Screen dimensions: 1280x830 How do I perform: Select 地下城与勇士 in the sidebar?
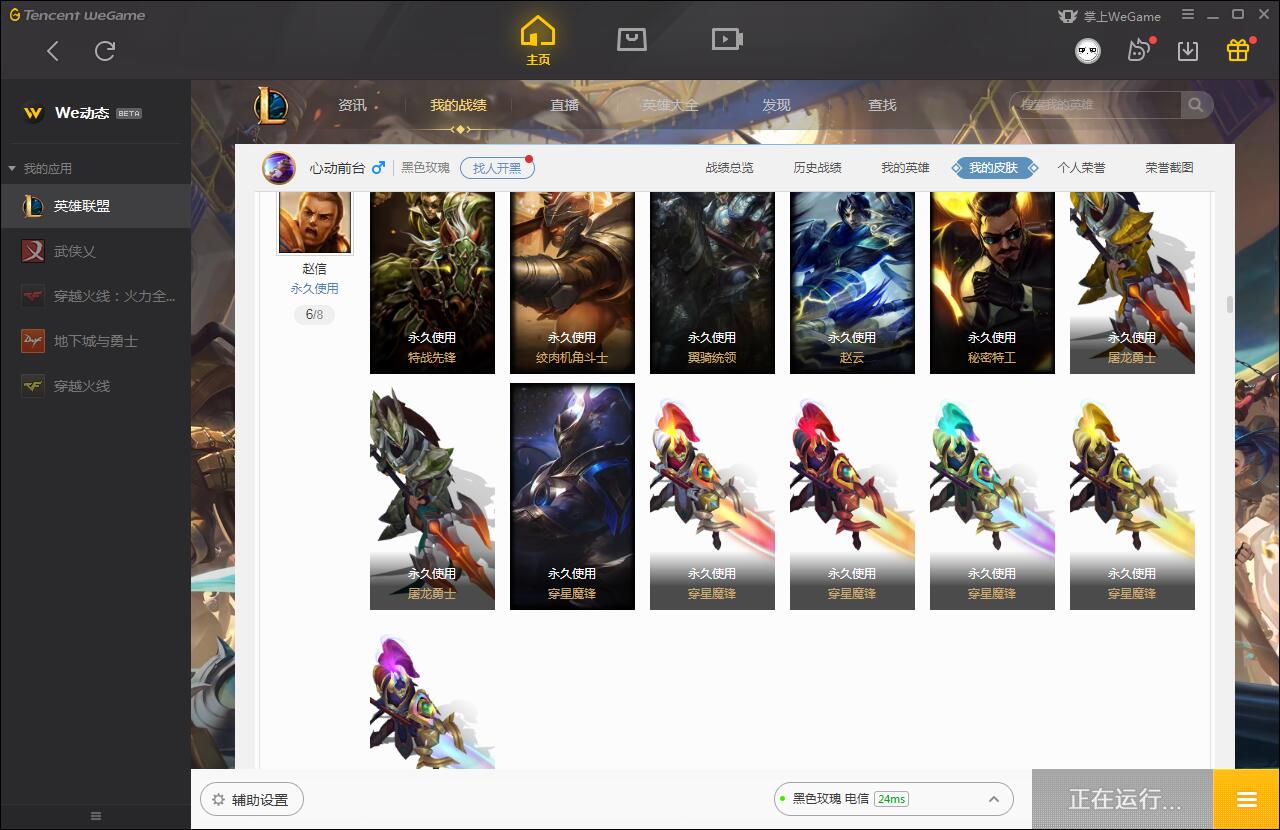[95, 341]
